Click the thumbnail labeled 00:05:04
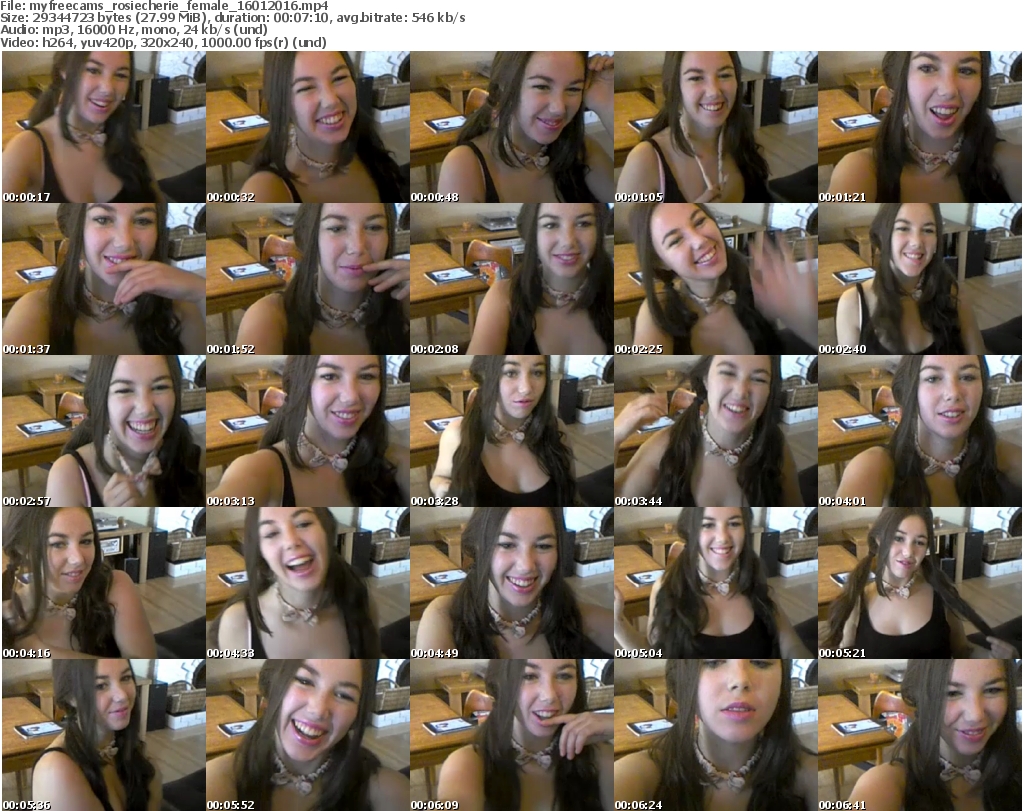Screen dimensions: 1024x811 pyautogui.click(x=716, y=583)
